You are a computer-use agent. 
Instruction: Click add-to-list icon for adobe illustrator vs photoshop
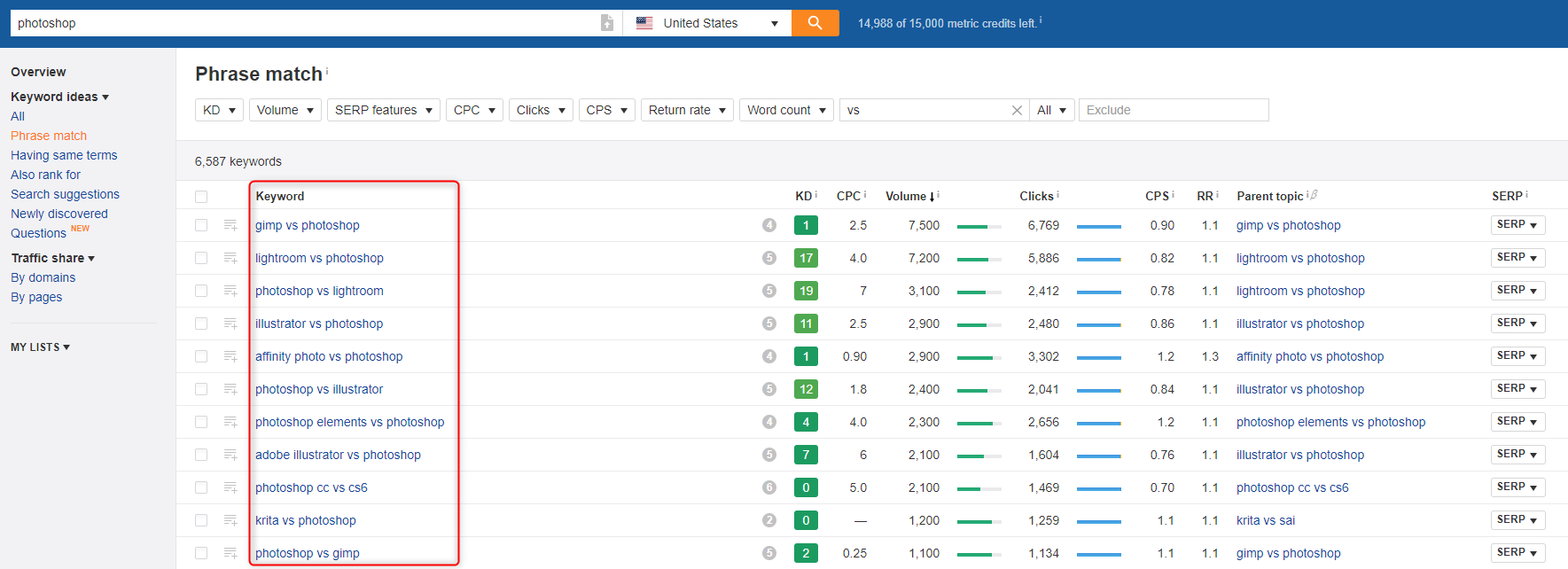(230, 455)
